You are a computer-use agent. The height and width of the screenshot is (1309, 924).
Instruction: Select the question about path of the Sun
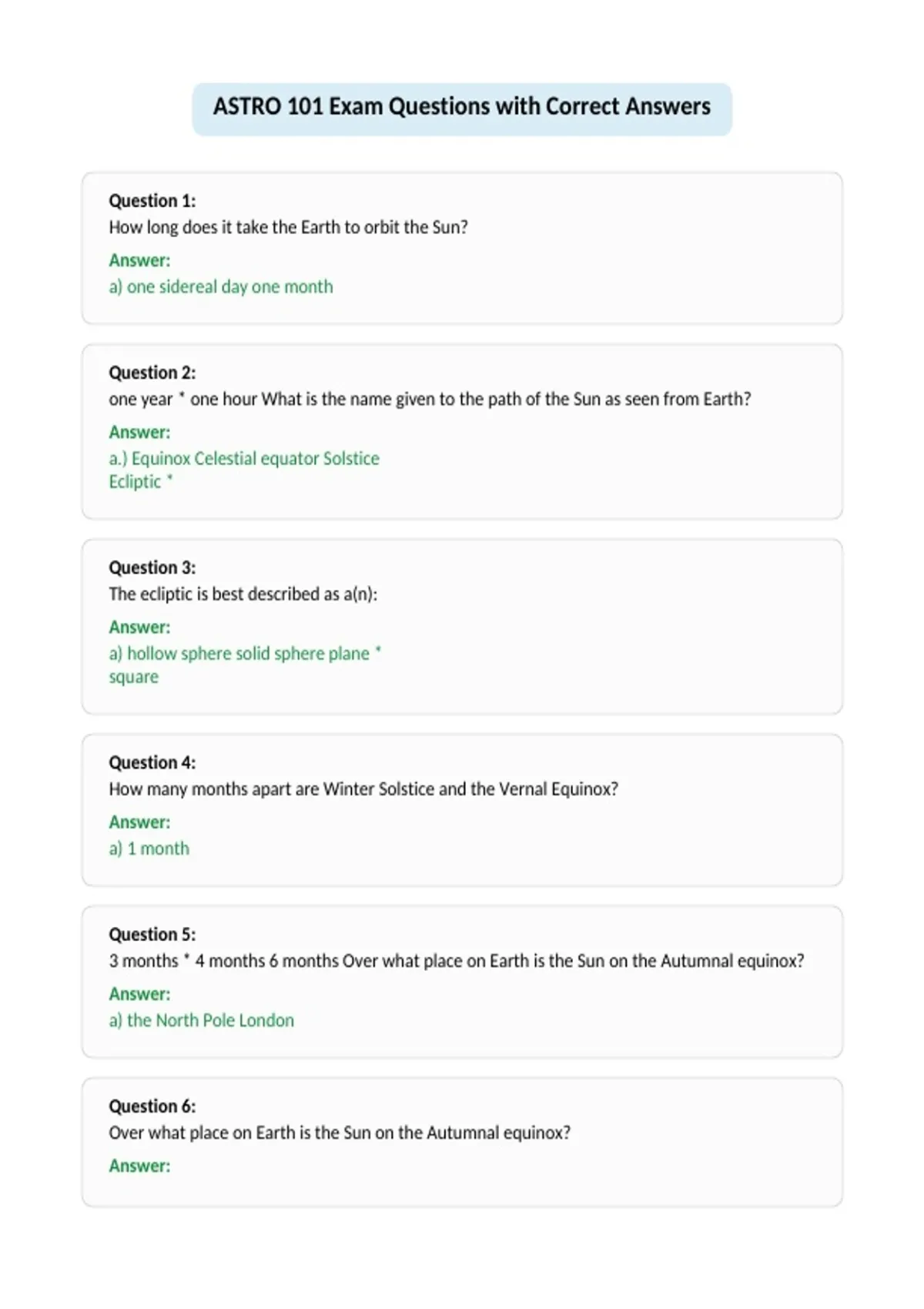pos(430,400)
